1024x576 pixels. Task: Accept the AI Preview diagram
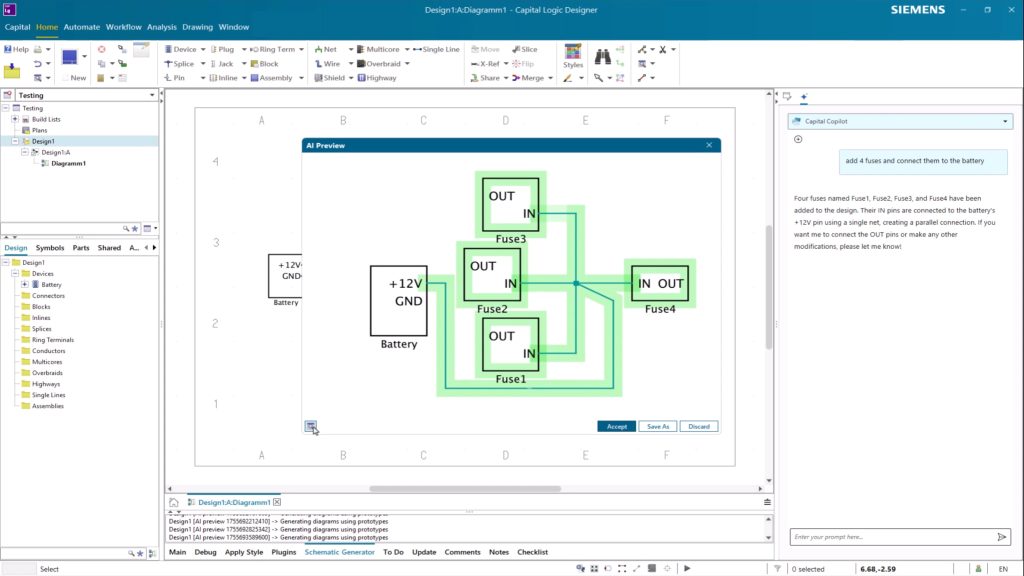pos(616,426)
